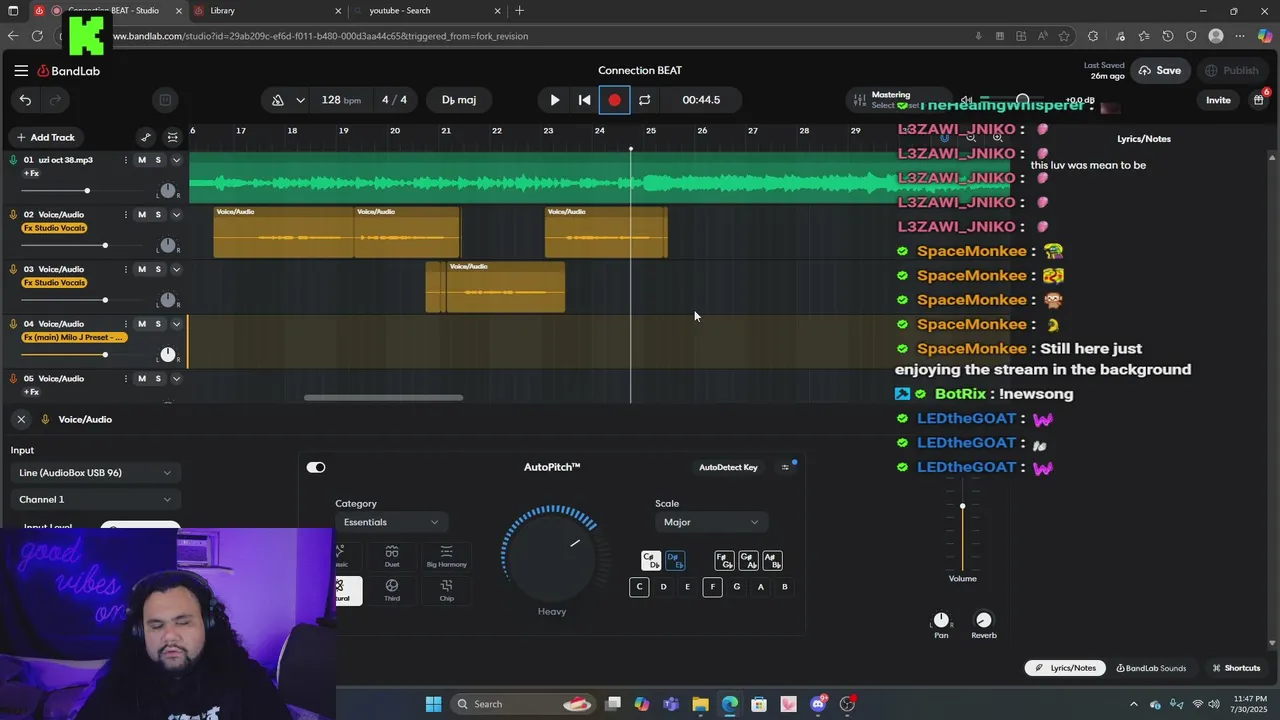Open AutoPitch settings sliders icon
The height and width of the screenshot is (720, 1280).
tap(786, 467)
